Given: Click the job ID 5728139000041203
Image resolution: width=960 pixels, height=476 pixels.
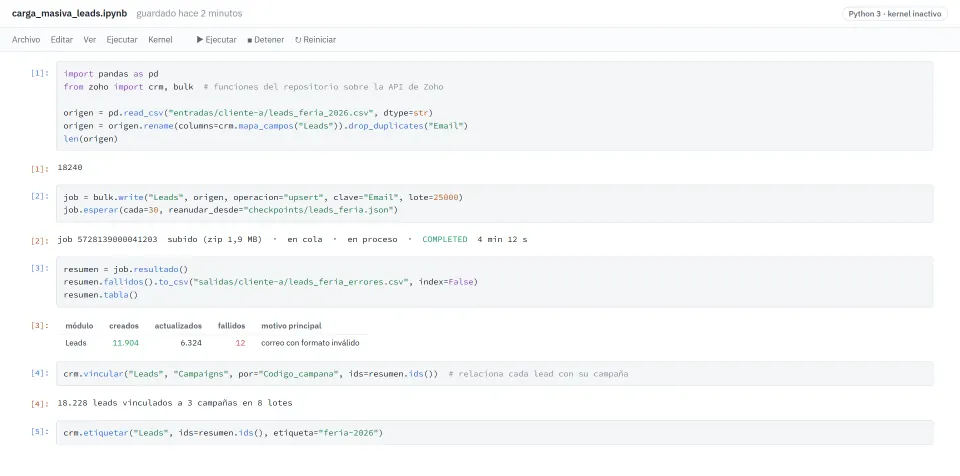Looking at the screenshot, I should 117,240.
